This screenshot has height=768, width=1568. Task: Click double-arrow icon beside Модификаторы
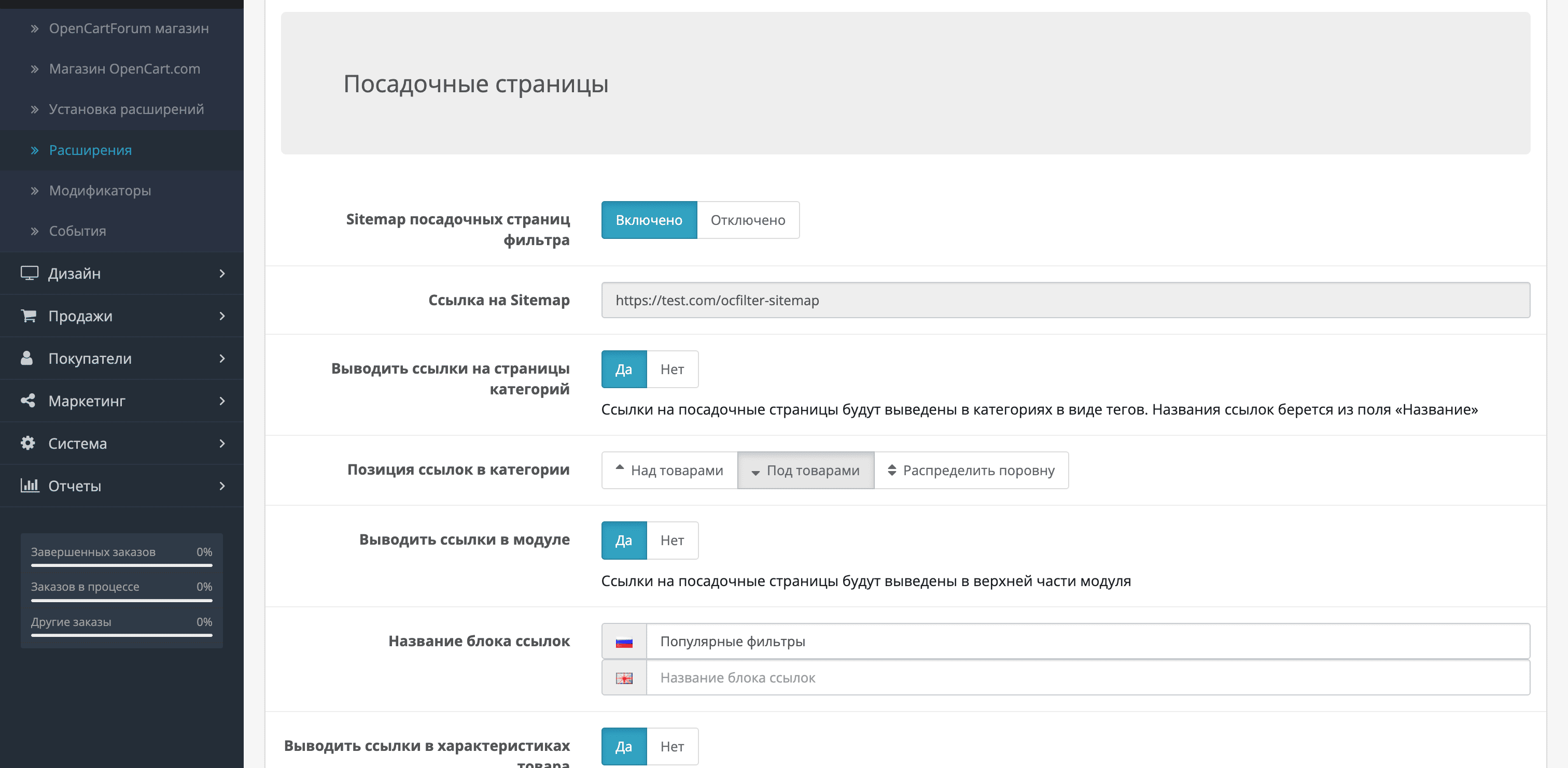35,191
